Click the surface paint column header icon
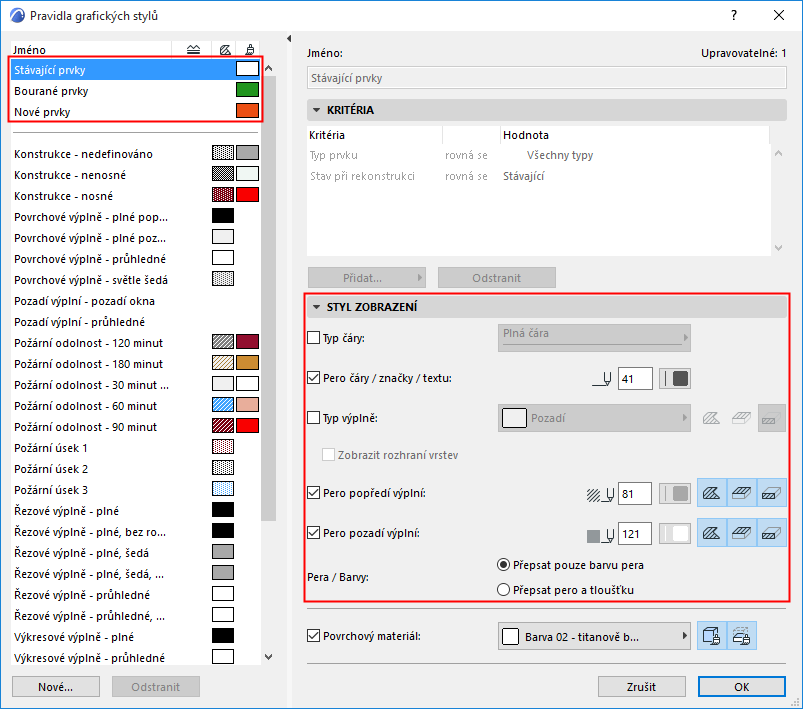 249,50
